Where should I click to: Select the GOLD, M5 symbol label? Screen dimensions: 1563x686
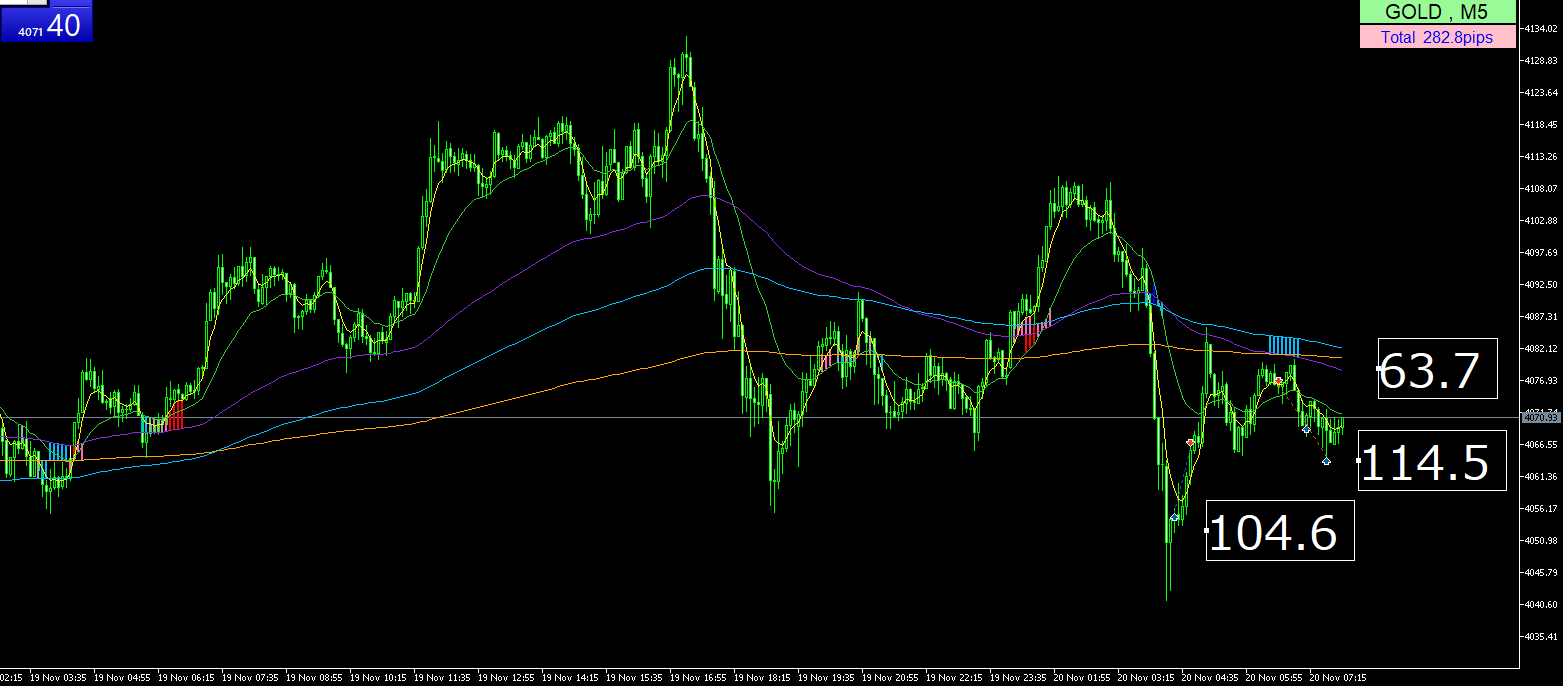point(1437,12)
